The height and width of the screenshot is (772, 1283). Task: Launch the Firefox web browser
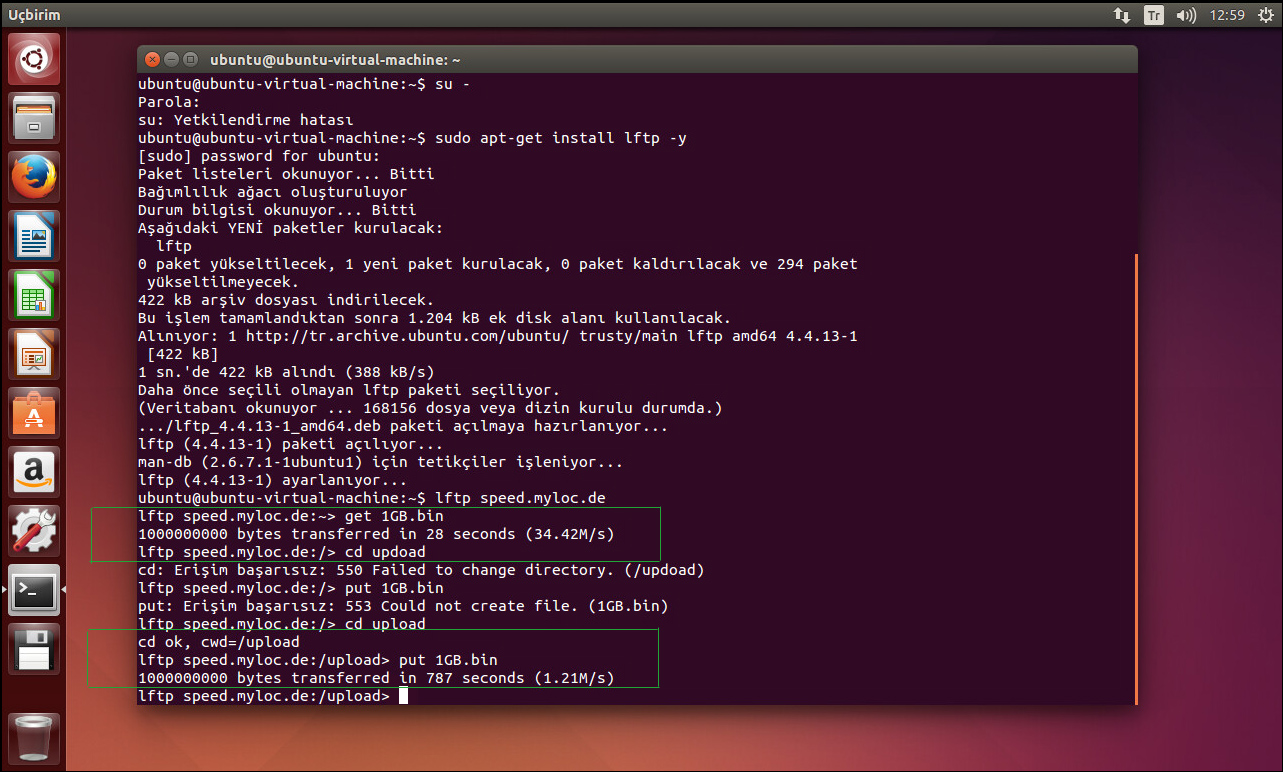tap(34, 177)
